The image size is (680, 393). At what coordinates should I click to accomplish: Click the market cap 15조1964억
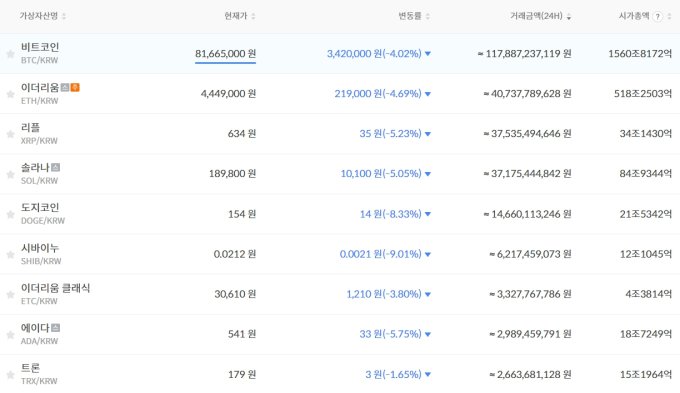coord(646,374)
